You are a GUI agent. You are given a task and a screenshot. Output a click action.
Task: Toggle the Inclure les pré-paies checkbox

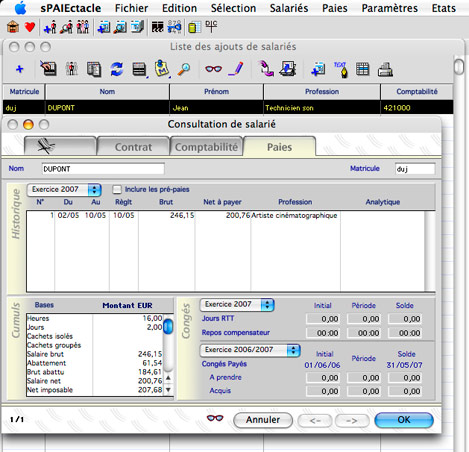pyautogui.click(x=117, y=190)
